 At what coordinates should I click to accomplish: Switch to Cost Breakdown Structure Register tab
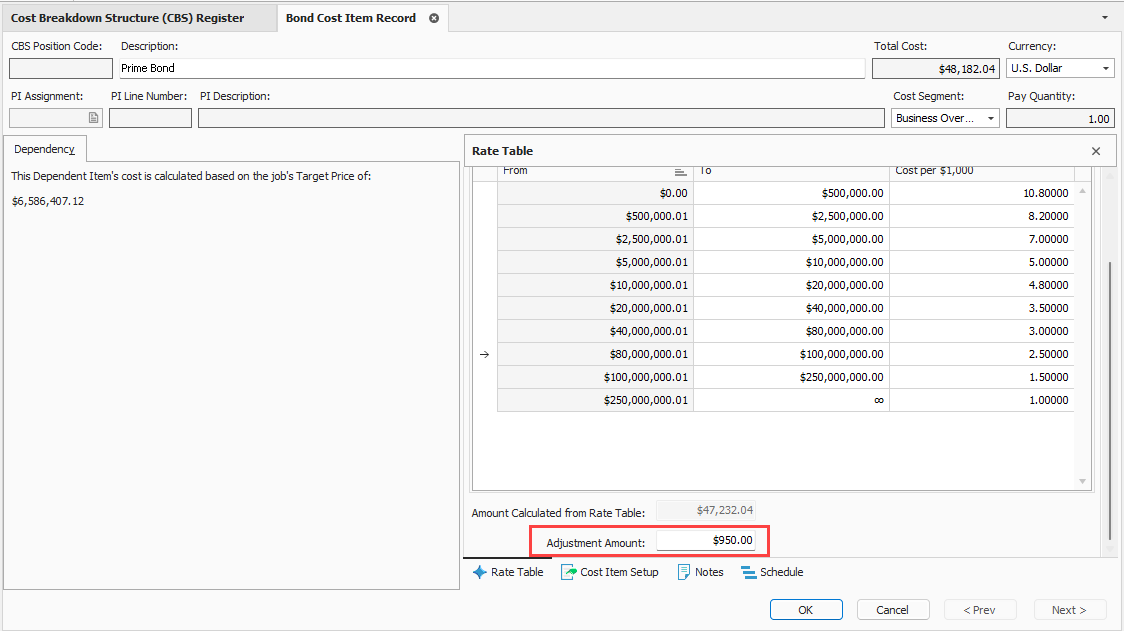[127, 18]
